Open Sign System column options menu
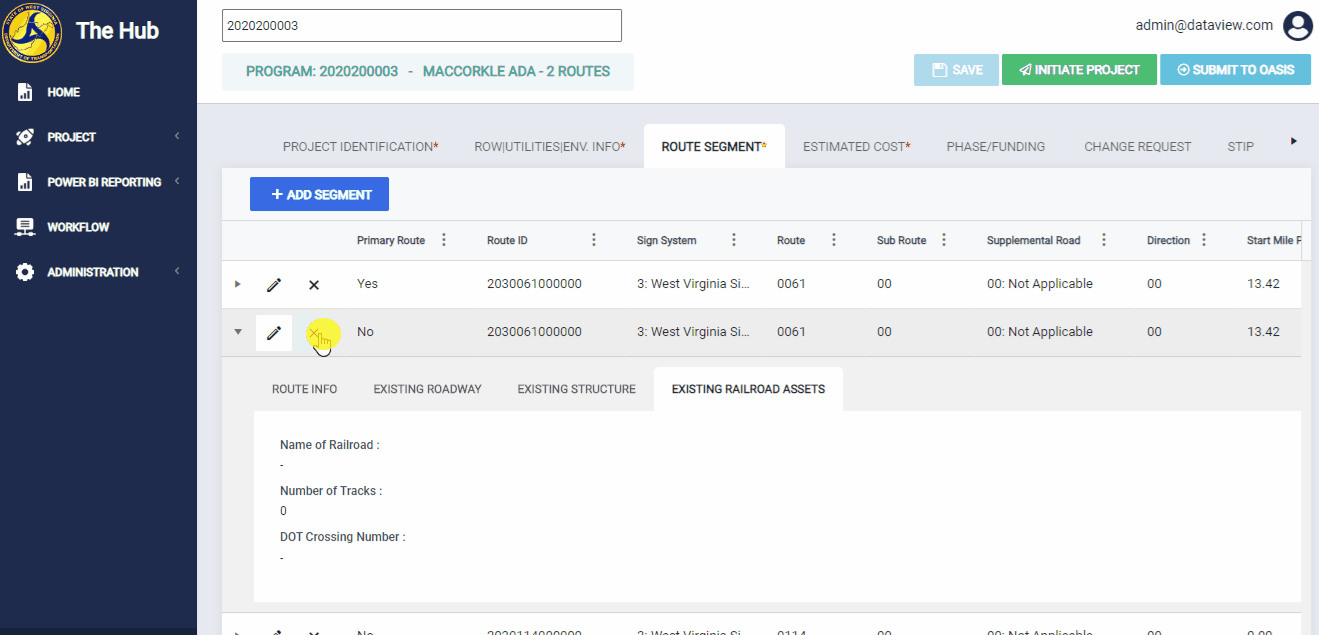1319x635 pixels. (x=734, y=240)
